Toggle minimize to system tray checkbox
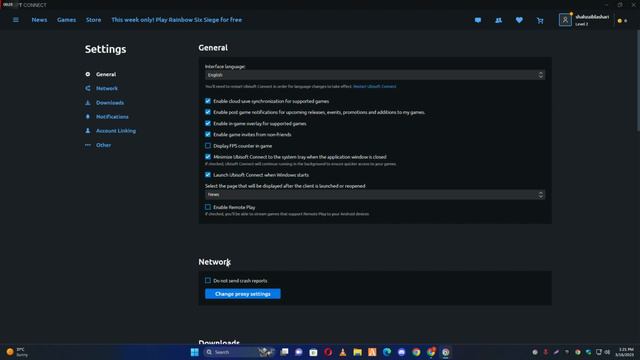The width and height of the screenshot is (640, 360). click(208, 157)
